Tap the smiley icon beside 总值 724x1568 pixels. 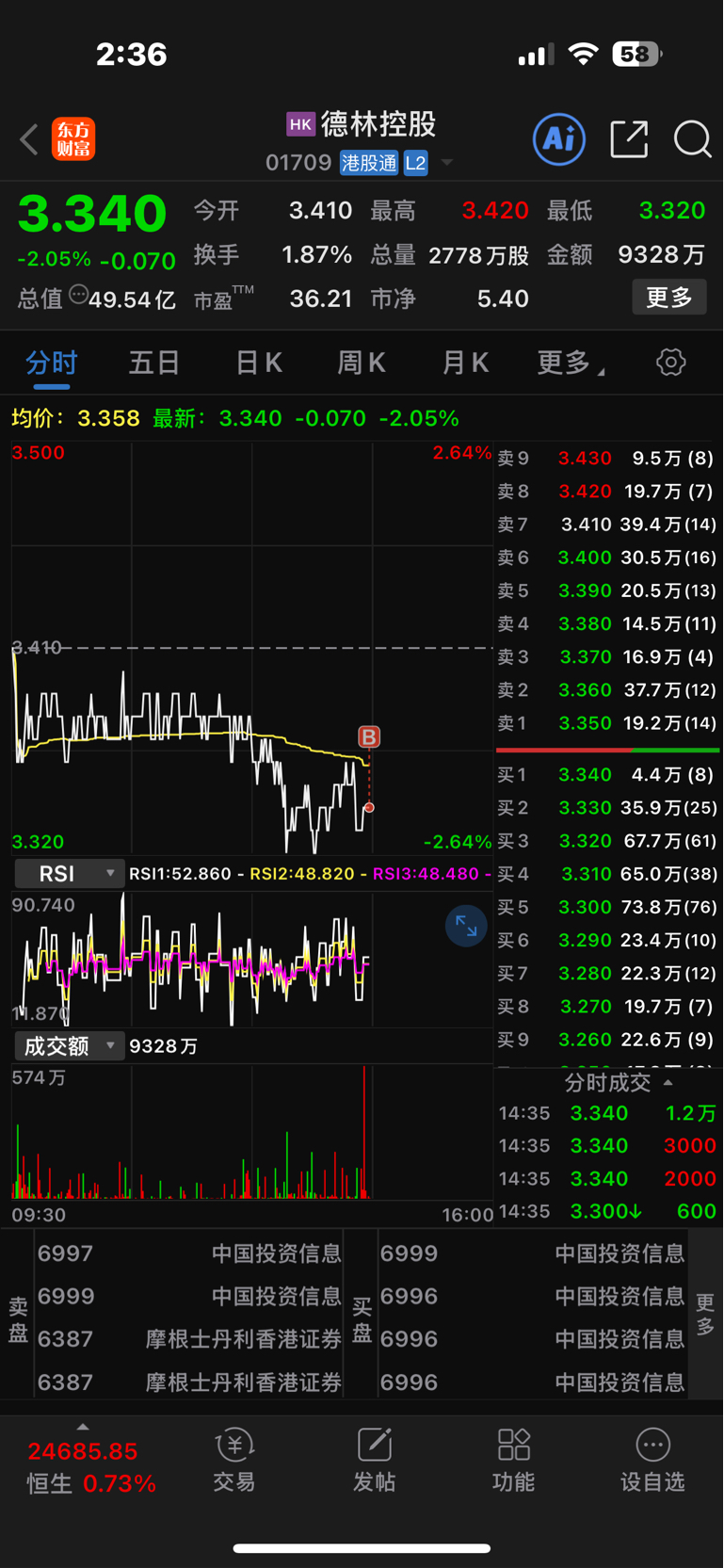point(78,295)
